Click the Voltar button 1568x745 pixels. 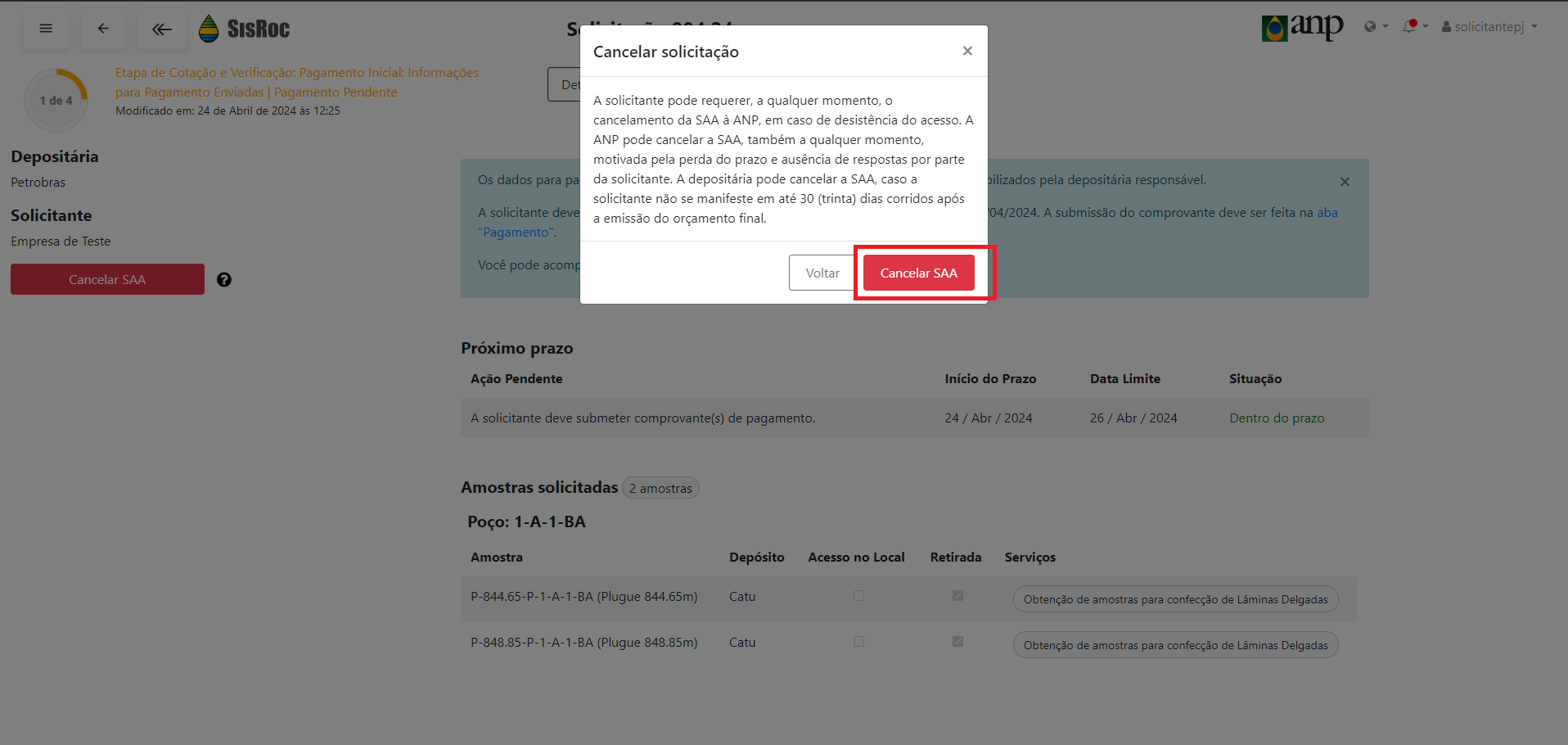(822, 273)
